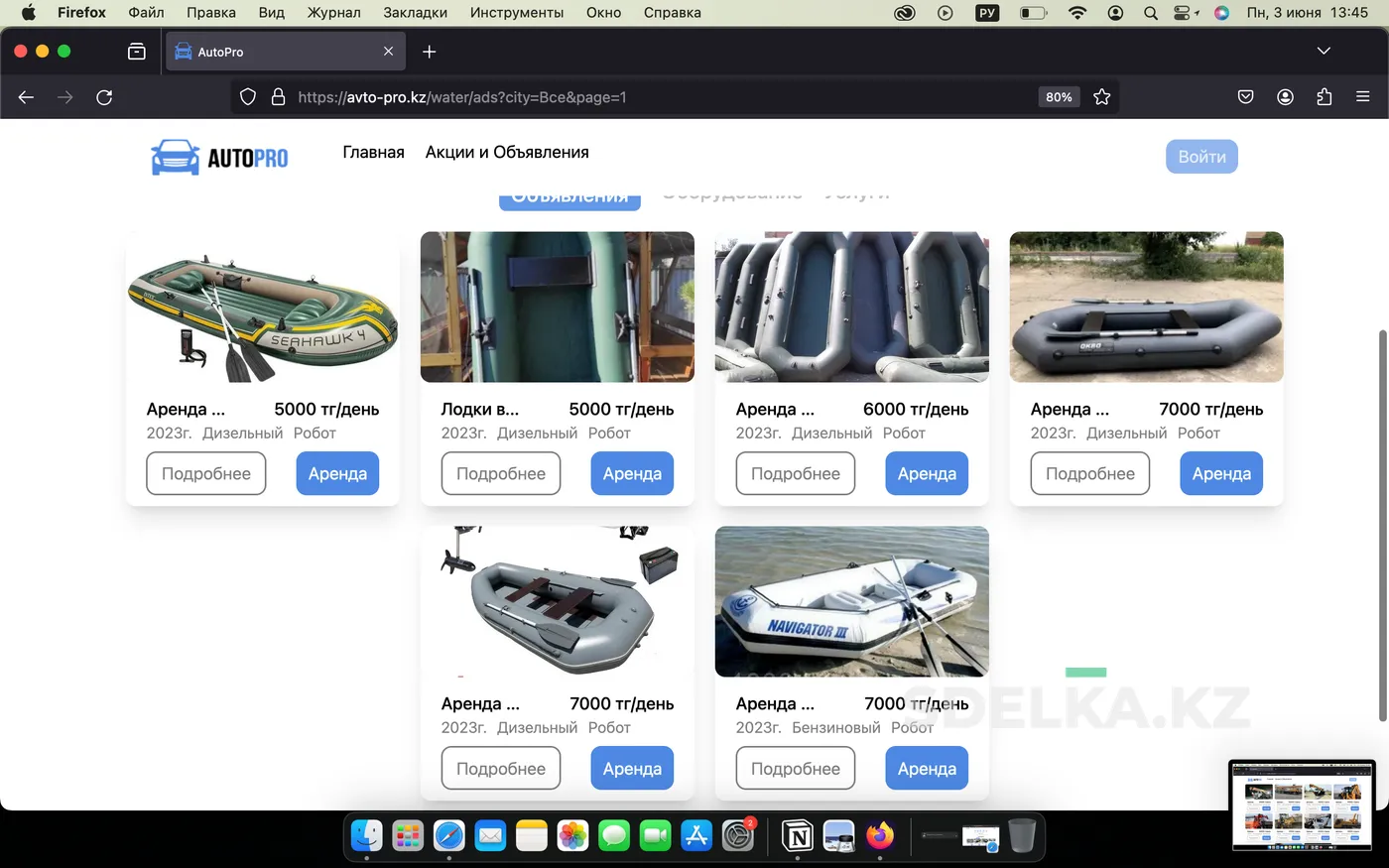The height and width of the screenshot is (868, 1389).
Task: Open the Pocket save icon
Action: pos(1246,97)
